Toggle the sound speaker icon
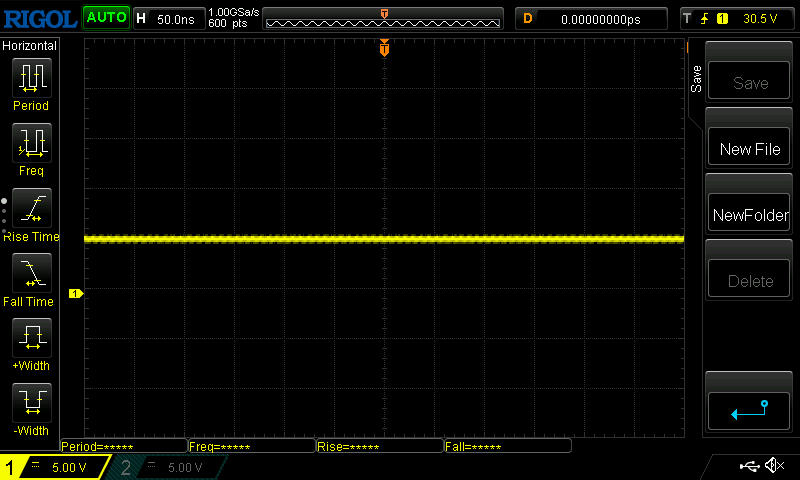 pyautogui.click(x=774, y=466)
